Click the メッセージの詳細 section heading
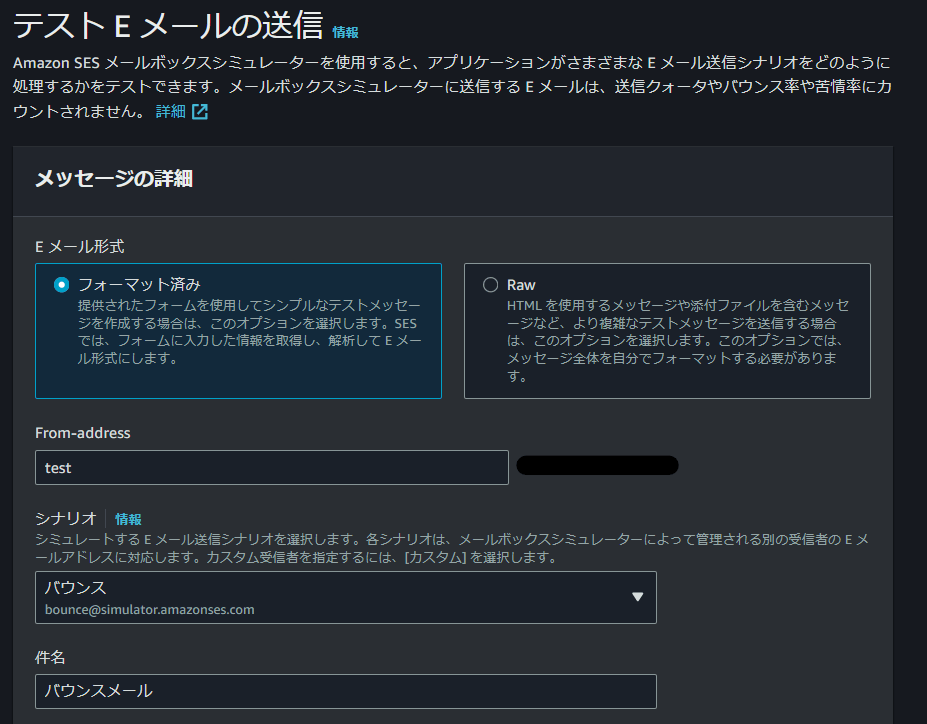The width and height of the screenshot is (927, 724). [114, 178]
